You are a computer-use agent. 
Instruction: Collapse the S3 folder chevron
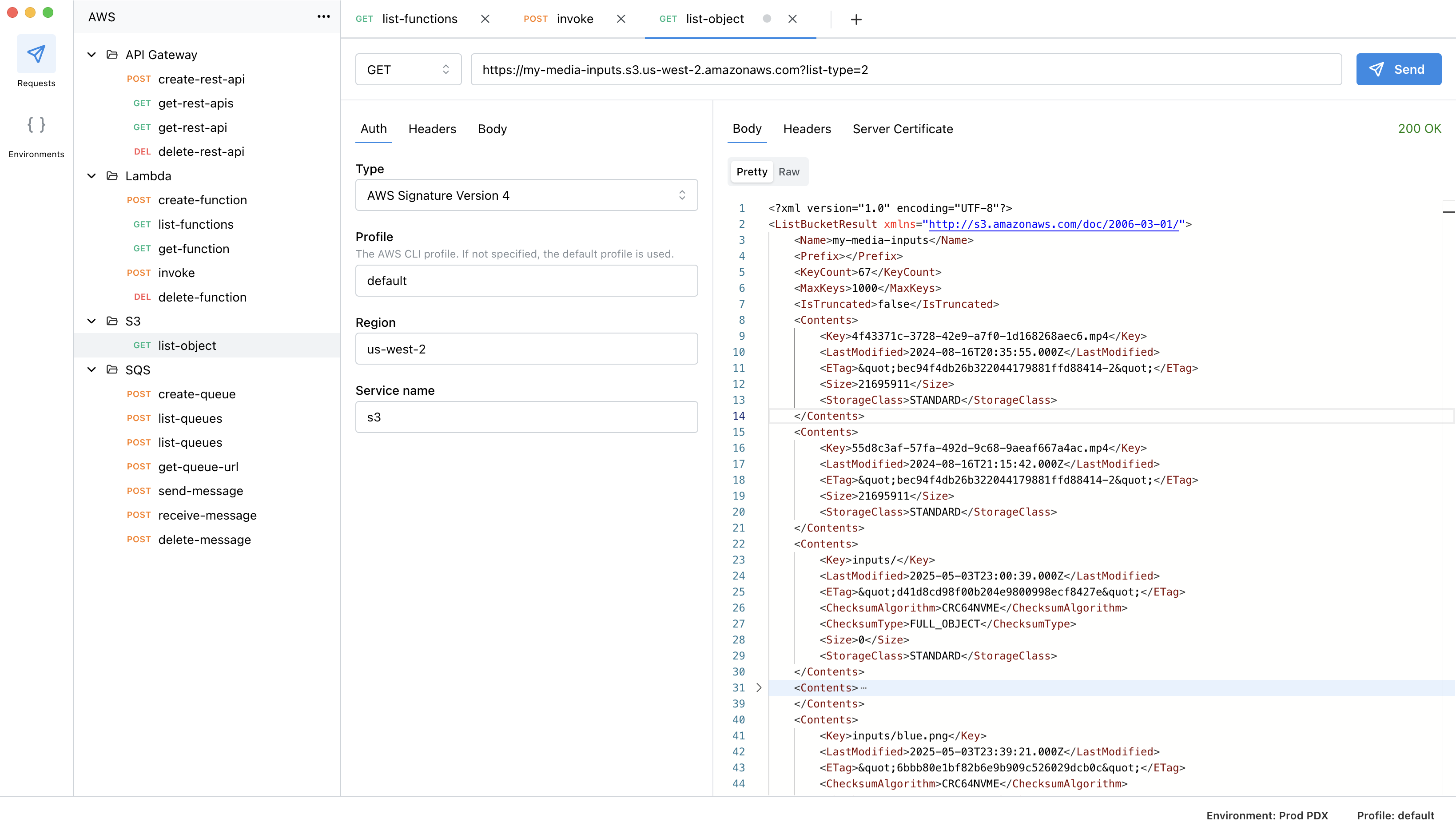(x=91, y=321)
